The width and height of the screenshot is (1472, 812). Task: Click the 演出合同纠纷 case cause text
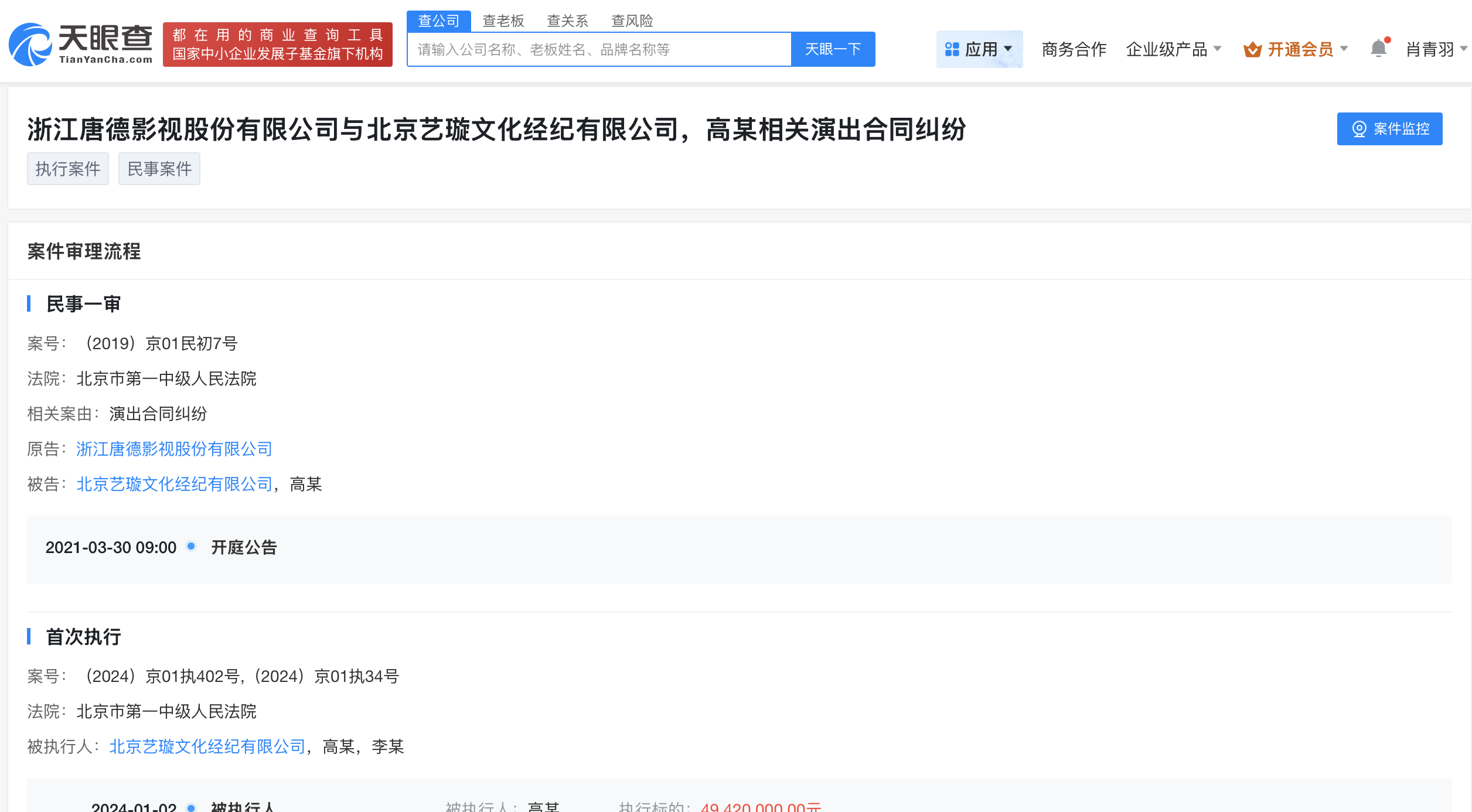pyautogui.click(x=158, y=414)
